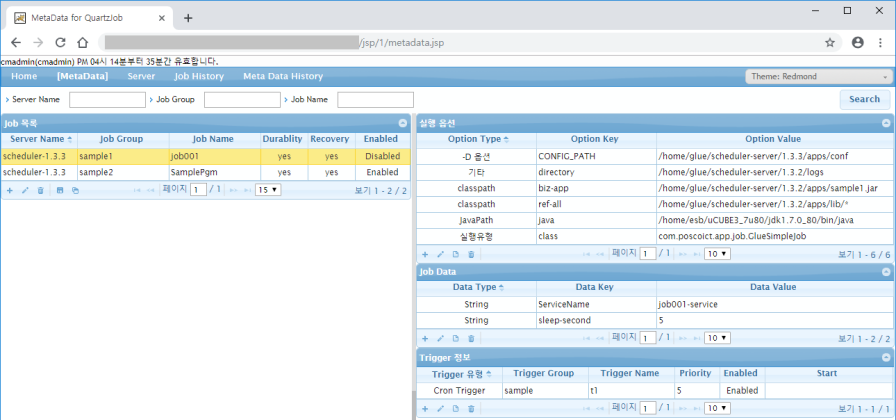Open the [MetaData] menu item
Viewport: 896px width, 420px height.
click(82, 76)
